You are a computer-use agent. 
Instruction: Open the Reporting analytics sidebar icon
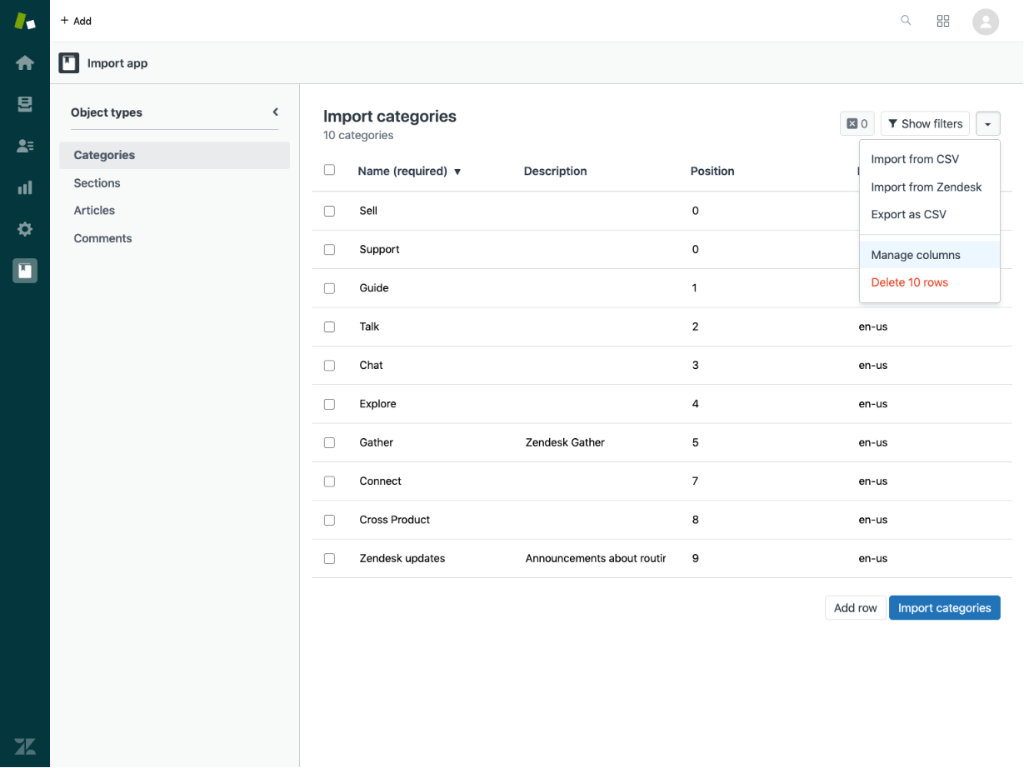point(24,187)
